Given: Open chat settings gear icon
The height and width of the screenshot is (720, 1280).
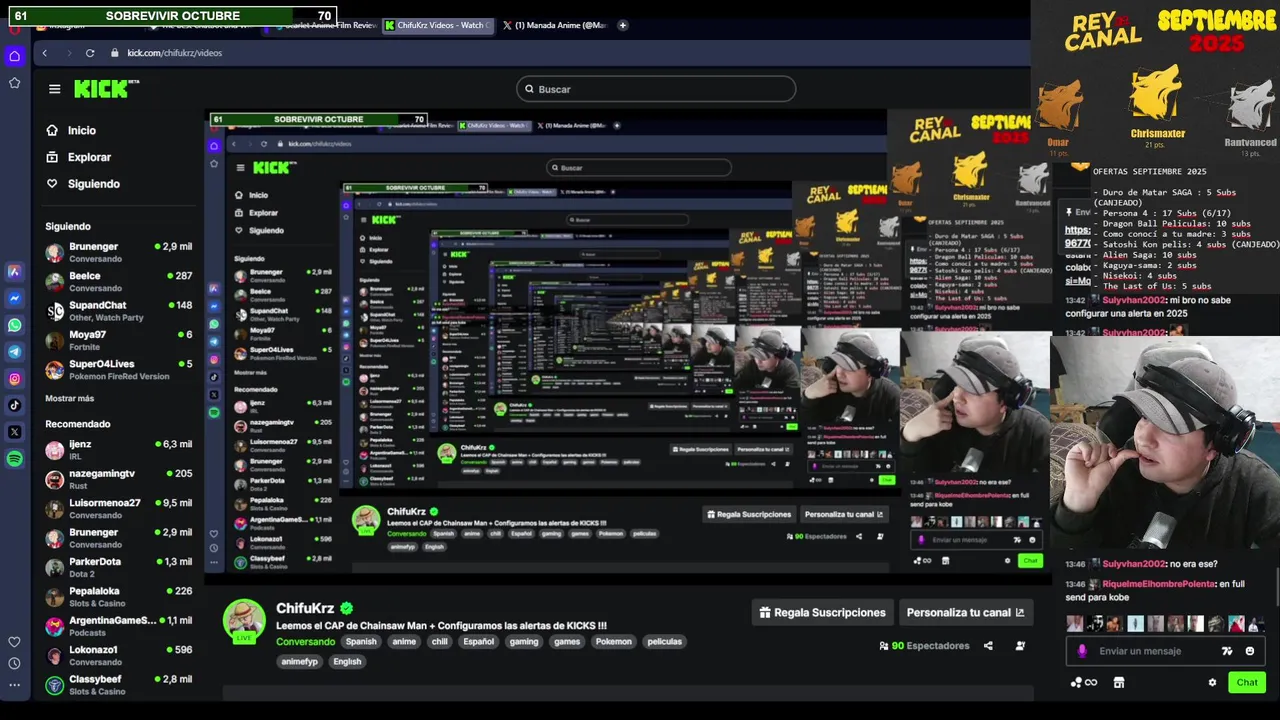Looking at the screenshot, I should [x=1212, y=683].
